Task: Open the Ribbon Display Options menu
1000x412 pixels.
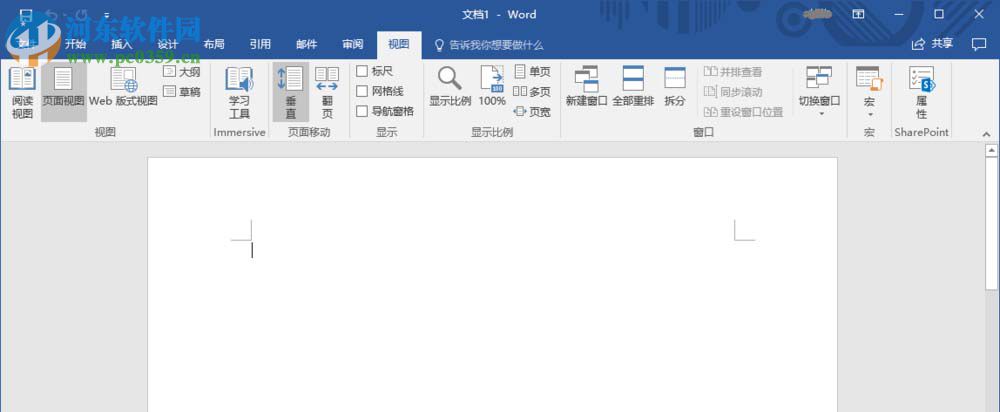Action: tap(858, 15)
